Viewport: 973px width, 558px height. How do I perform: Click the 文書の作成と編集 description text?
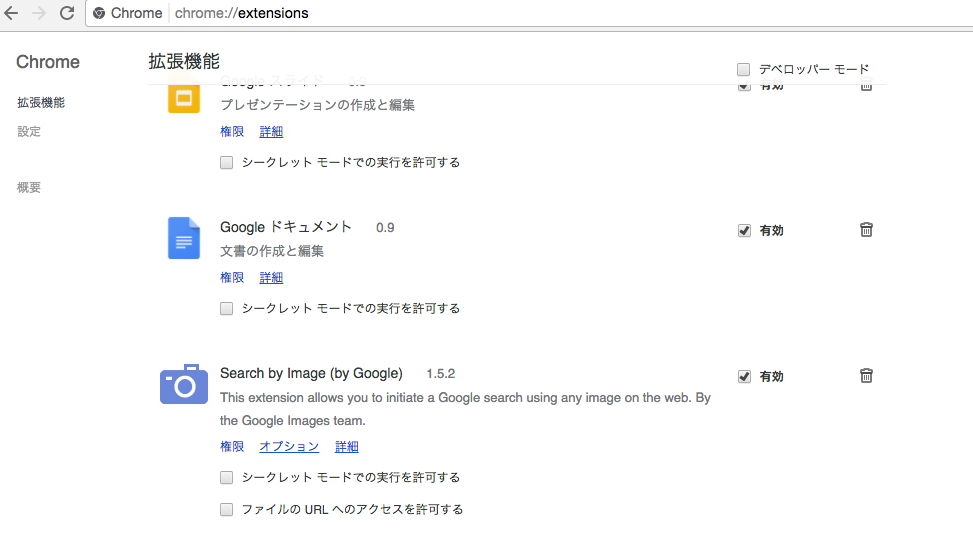click(272, 251)
